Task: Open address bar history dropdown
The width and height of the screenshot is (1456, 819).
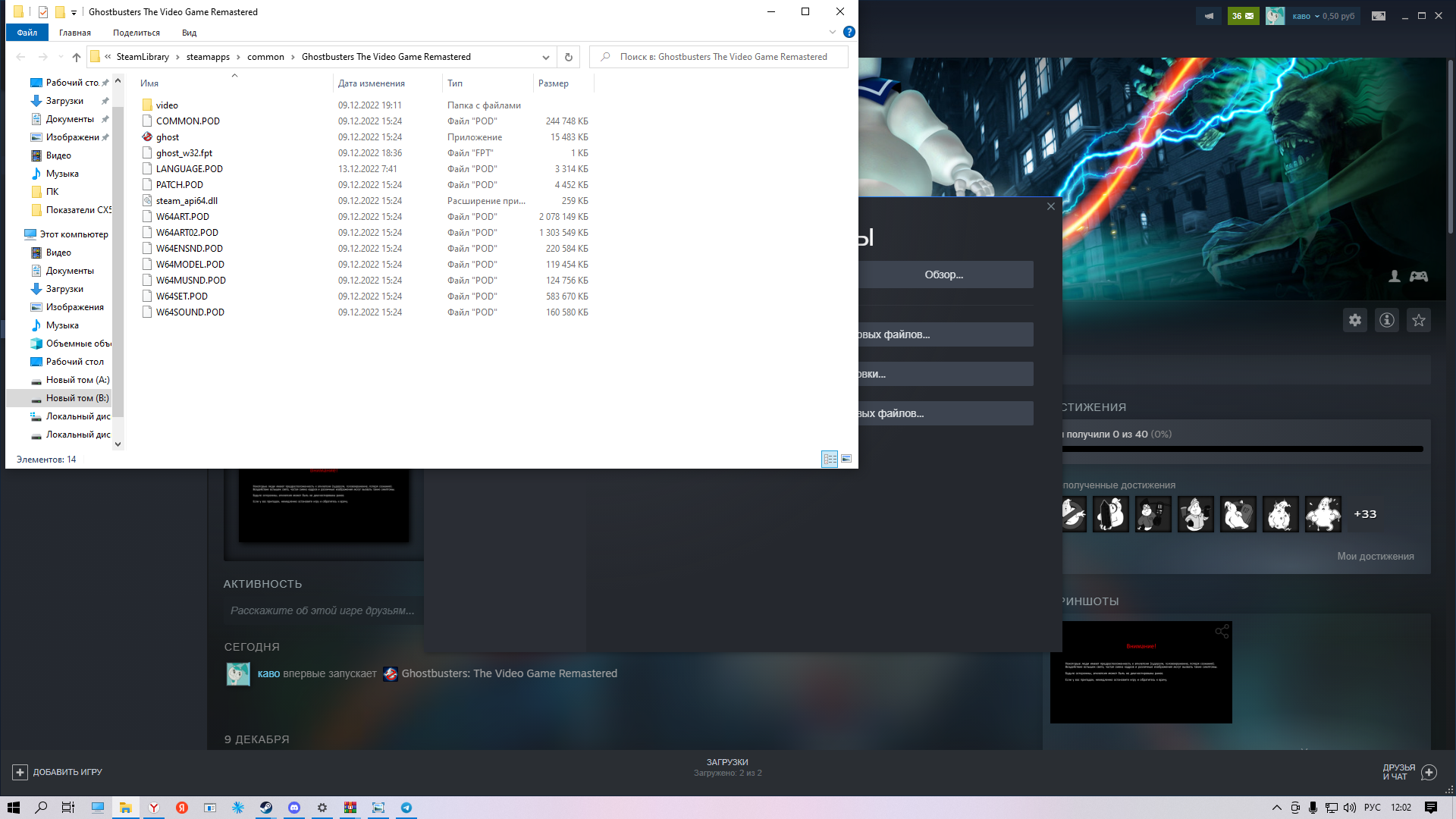Action: (546, 57)
